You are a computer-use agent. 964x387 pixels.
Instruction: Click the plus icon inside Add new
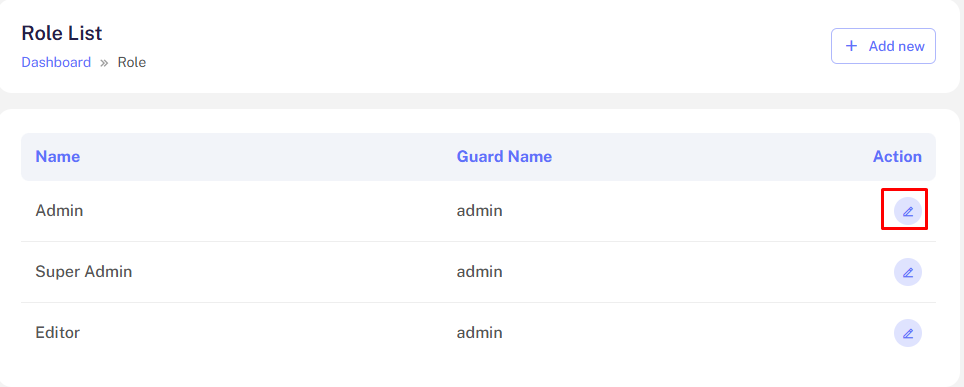tap(851, 46)
